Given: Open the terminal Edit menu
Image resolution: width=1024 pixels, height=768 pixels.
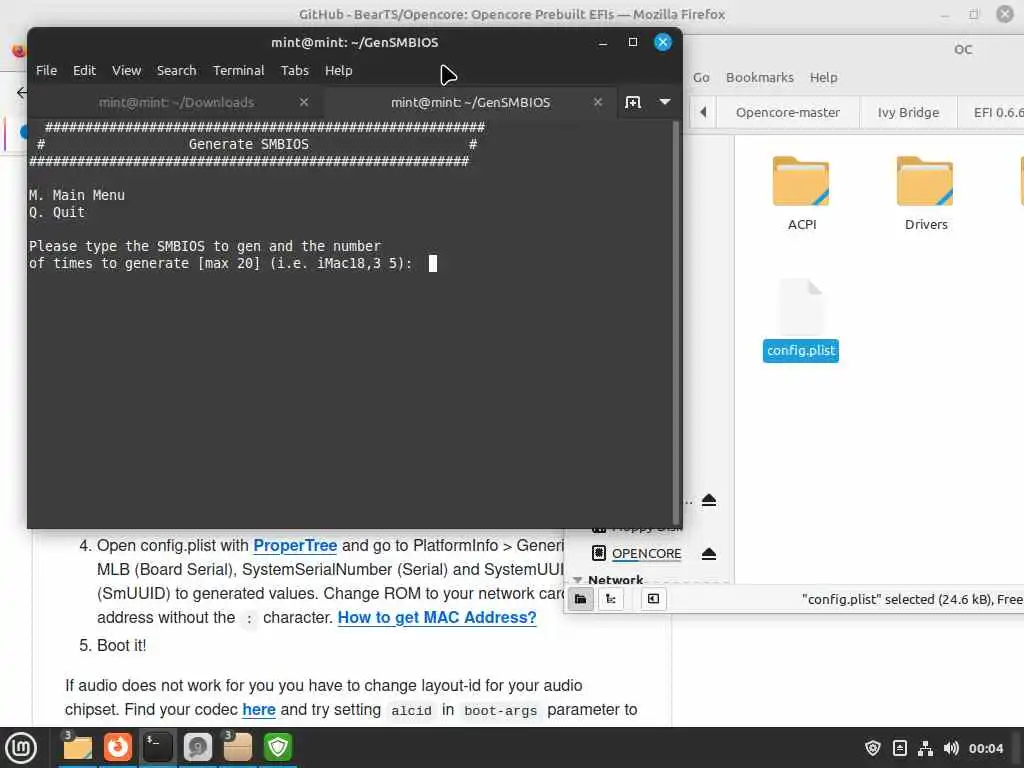Looking at the screenshot, I should tap(84, 71).
